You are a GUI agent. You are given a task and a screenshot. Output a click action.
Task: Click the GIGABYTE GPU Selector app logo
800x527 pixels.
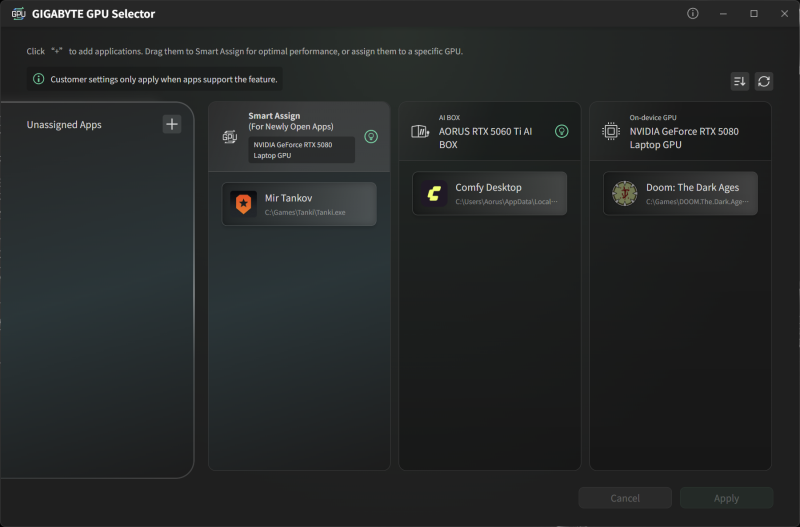pyautogui.click(x=18, y=14)
